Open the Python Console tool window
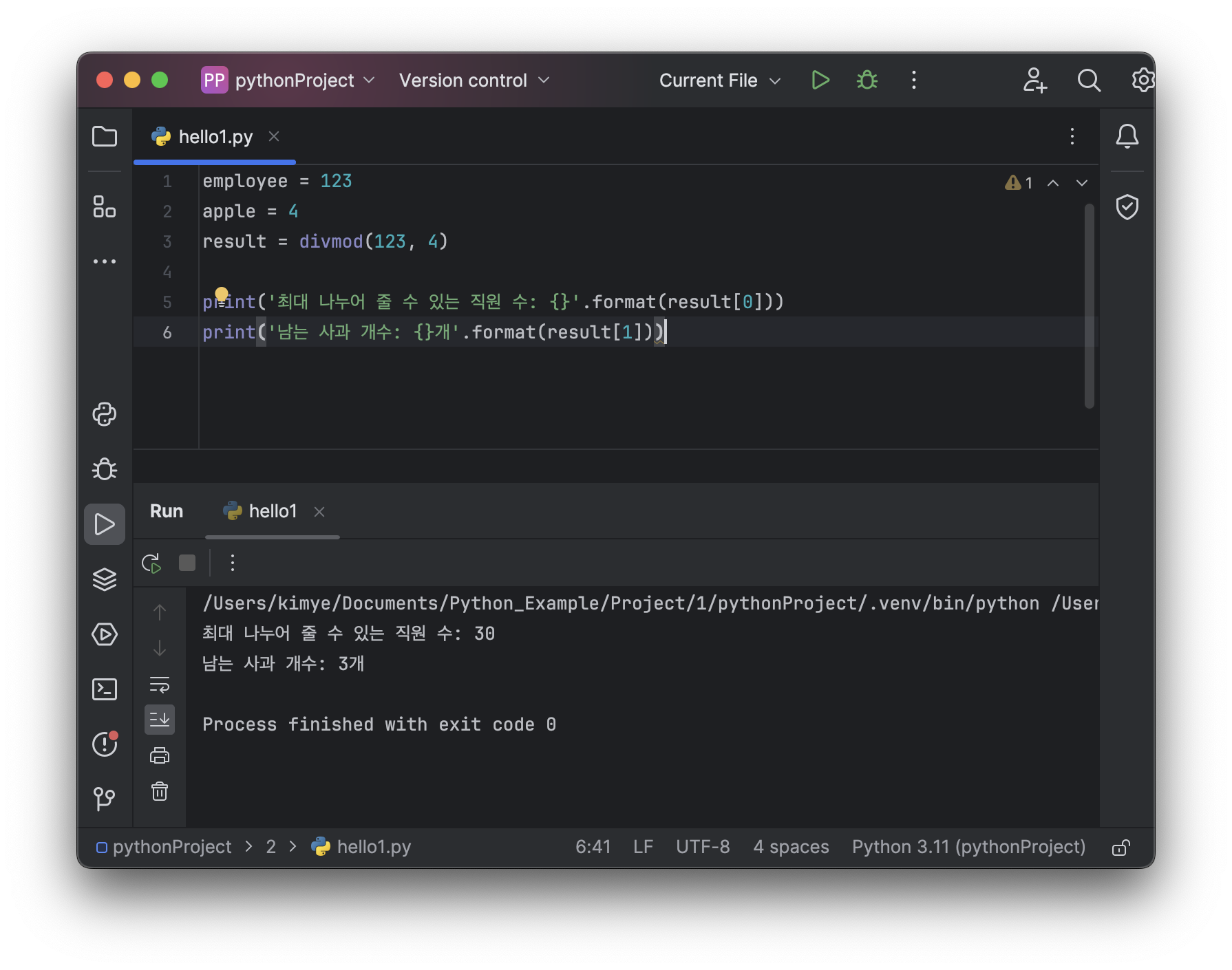 point(105,414)
